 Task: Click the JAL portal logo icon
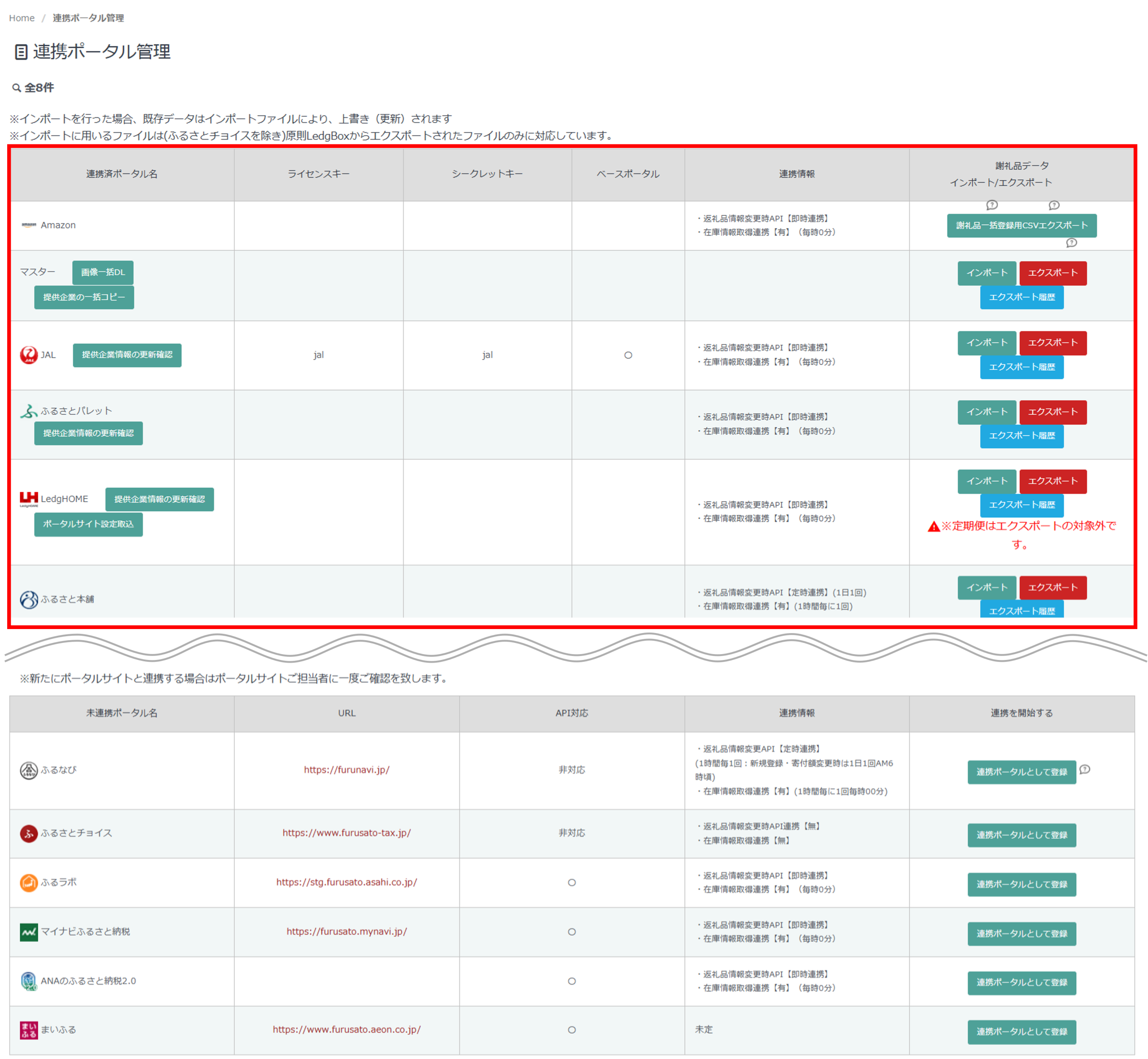point(29,355)
